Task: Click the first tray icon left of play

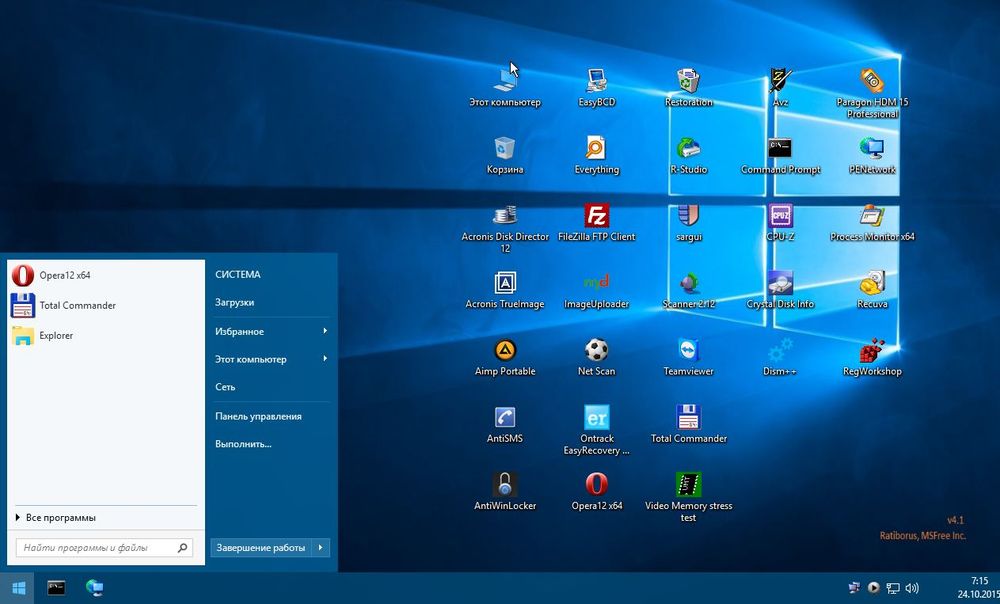Action: [854, 588]
